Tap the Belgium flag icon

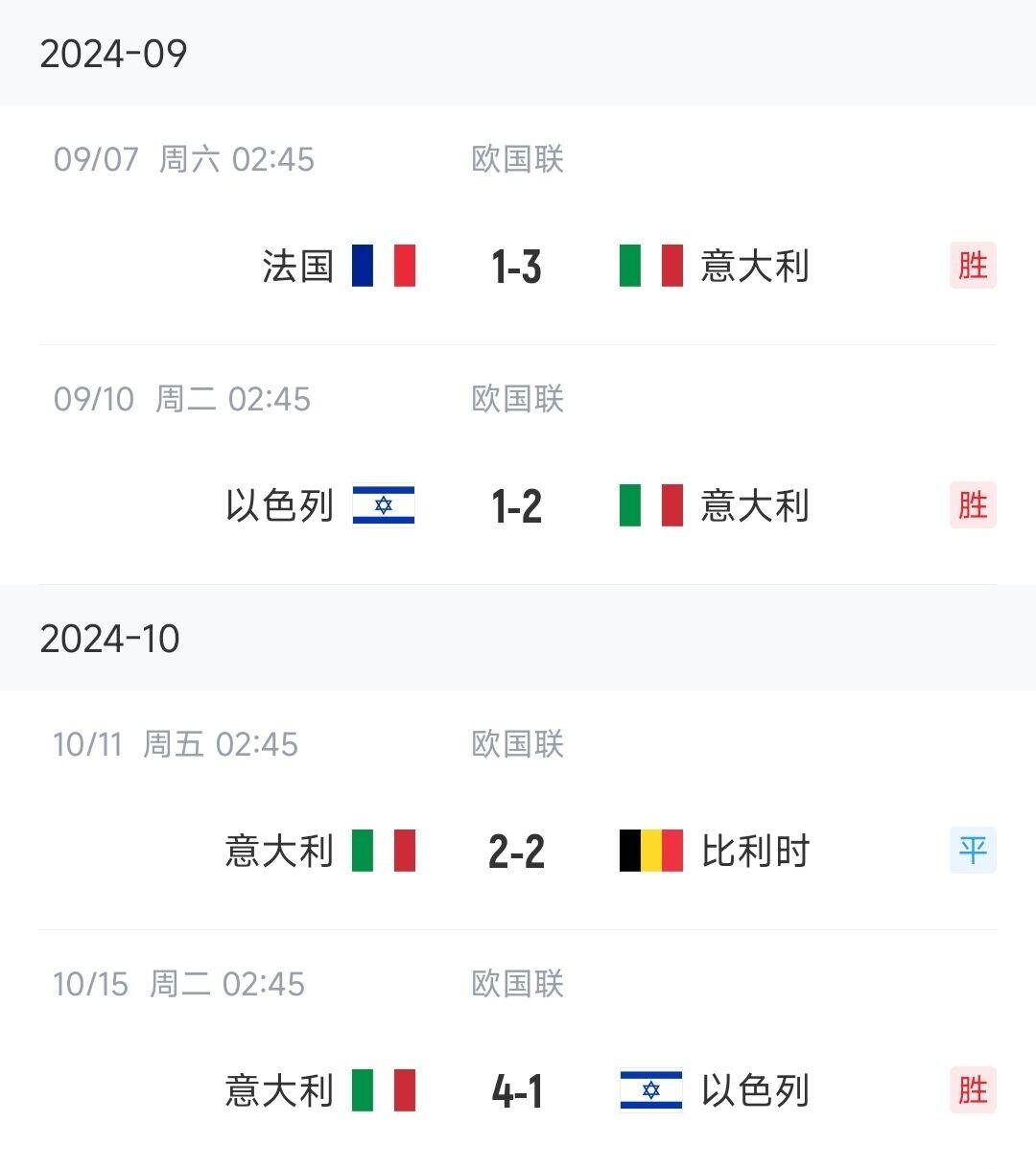coord(651,851)
